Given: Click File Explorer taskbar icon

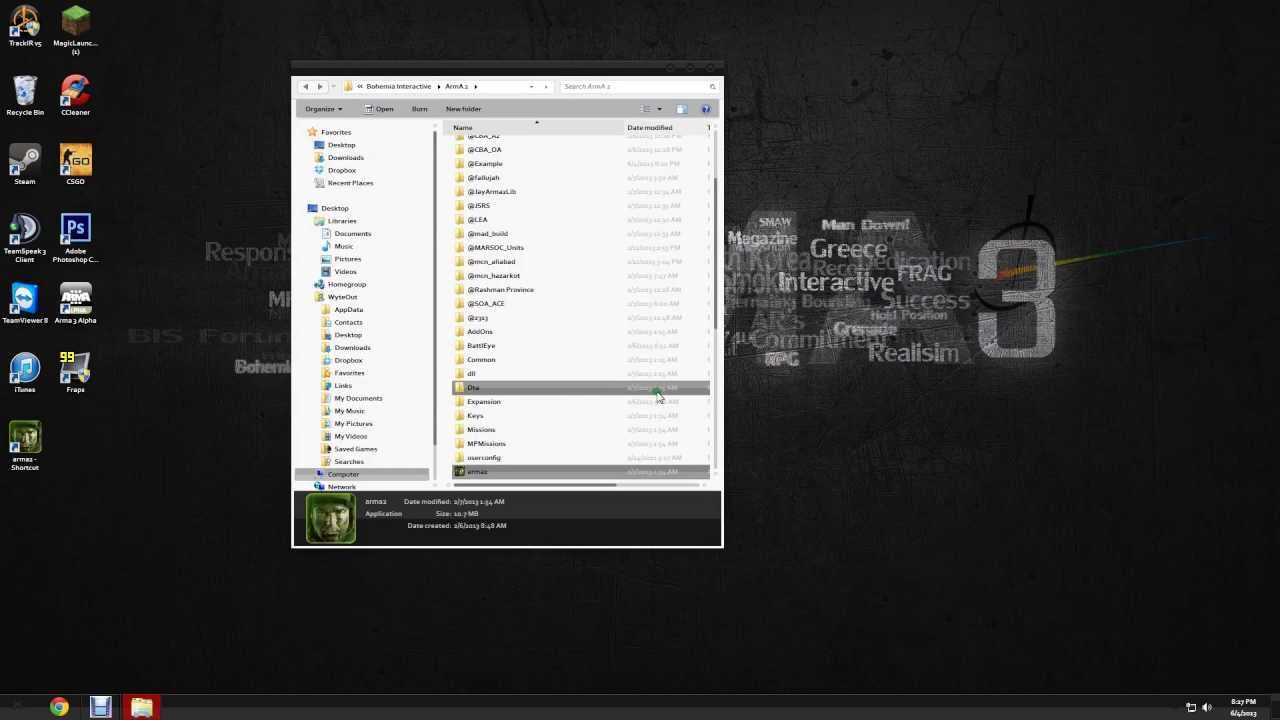Looking at the screenshot, I should click(141, 708).
